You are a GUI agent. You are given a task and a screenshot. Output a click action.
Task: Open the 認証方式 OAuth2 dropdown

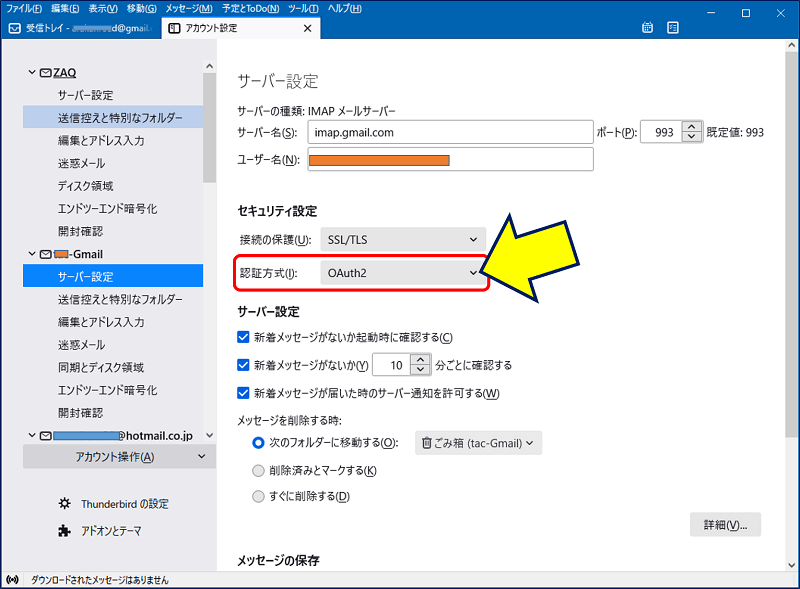click(403, 273)
